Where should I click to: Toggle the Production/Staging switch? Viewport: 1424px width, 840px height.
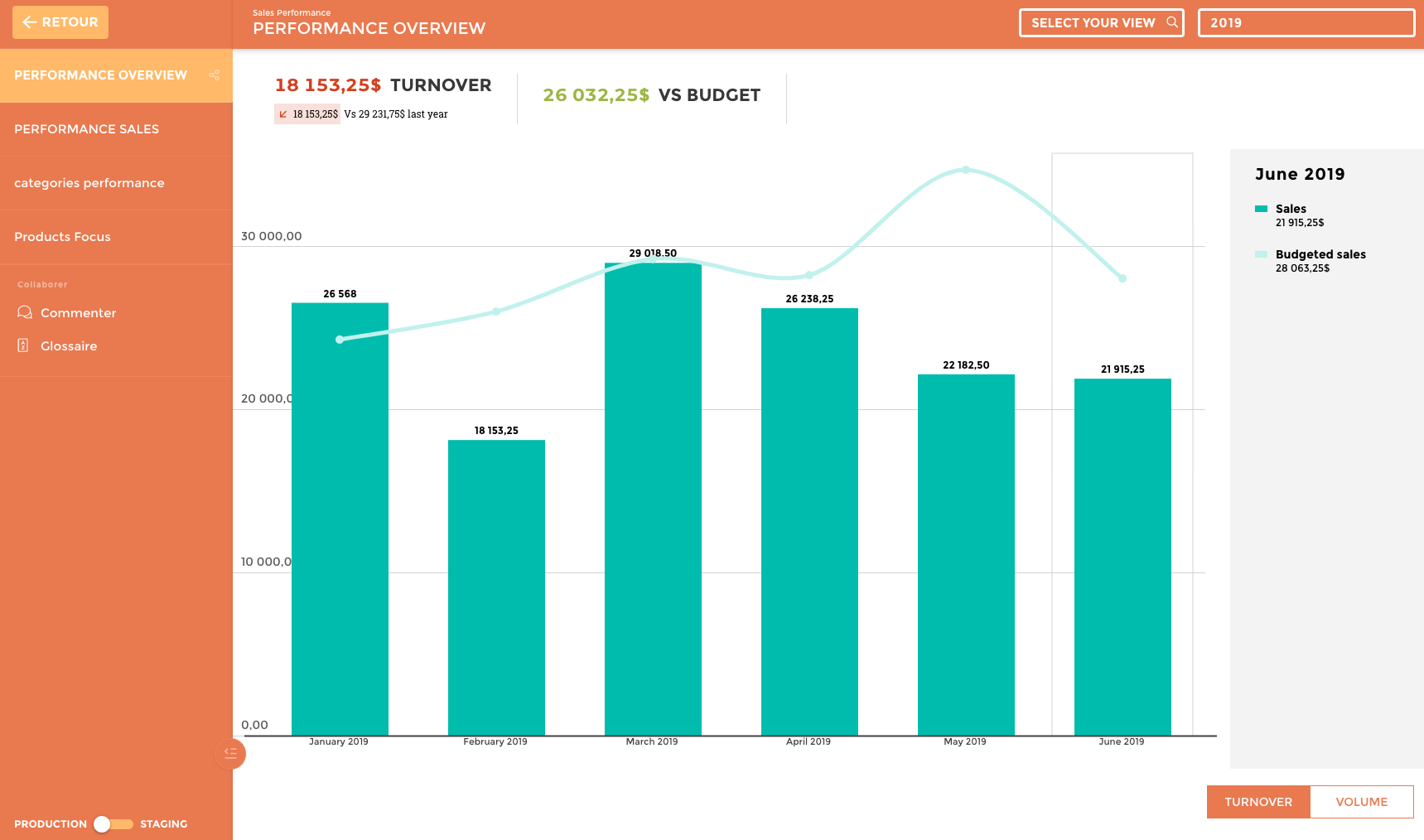point(113,823)
